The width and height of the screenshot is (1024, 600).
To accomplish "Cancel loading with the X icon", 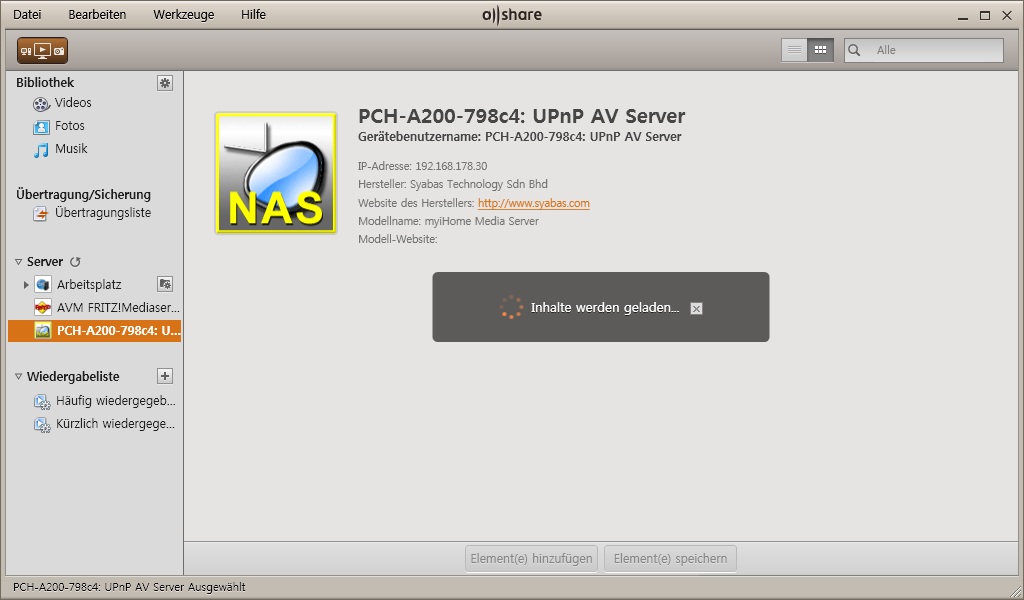I will [x=697, y=309].
